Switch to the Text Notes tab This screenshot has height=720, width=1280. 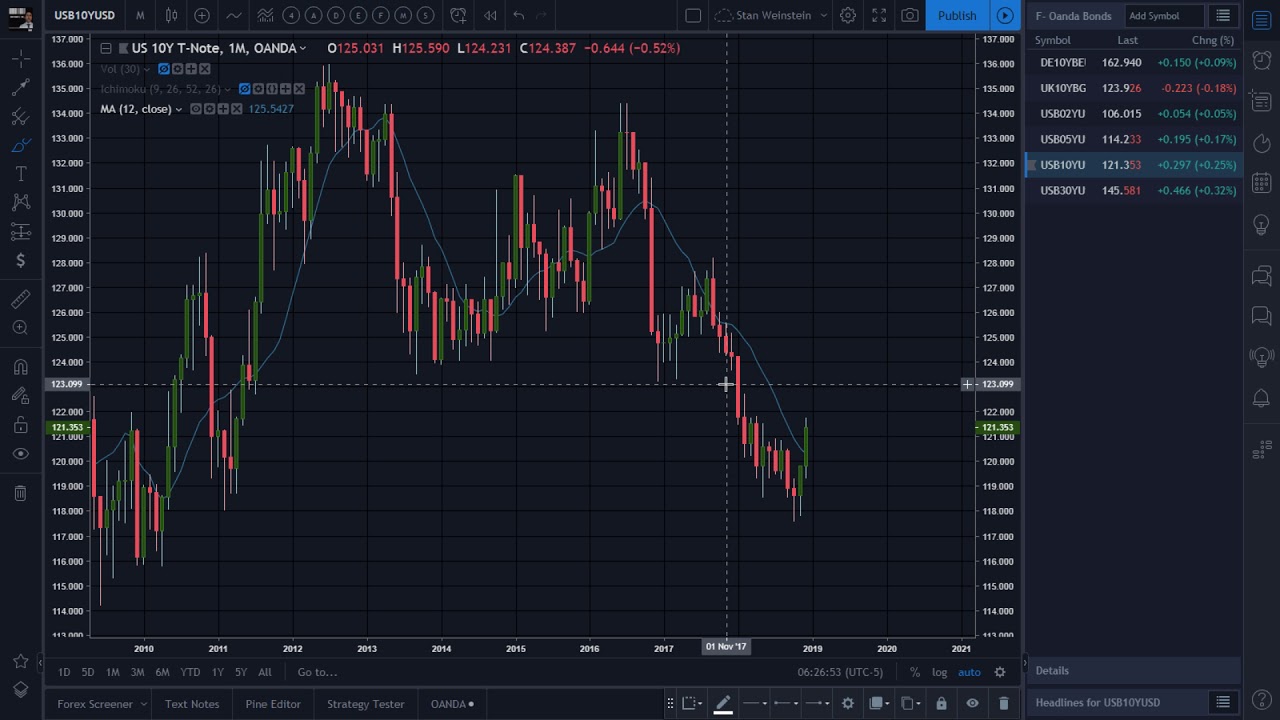(192, 704)
